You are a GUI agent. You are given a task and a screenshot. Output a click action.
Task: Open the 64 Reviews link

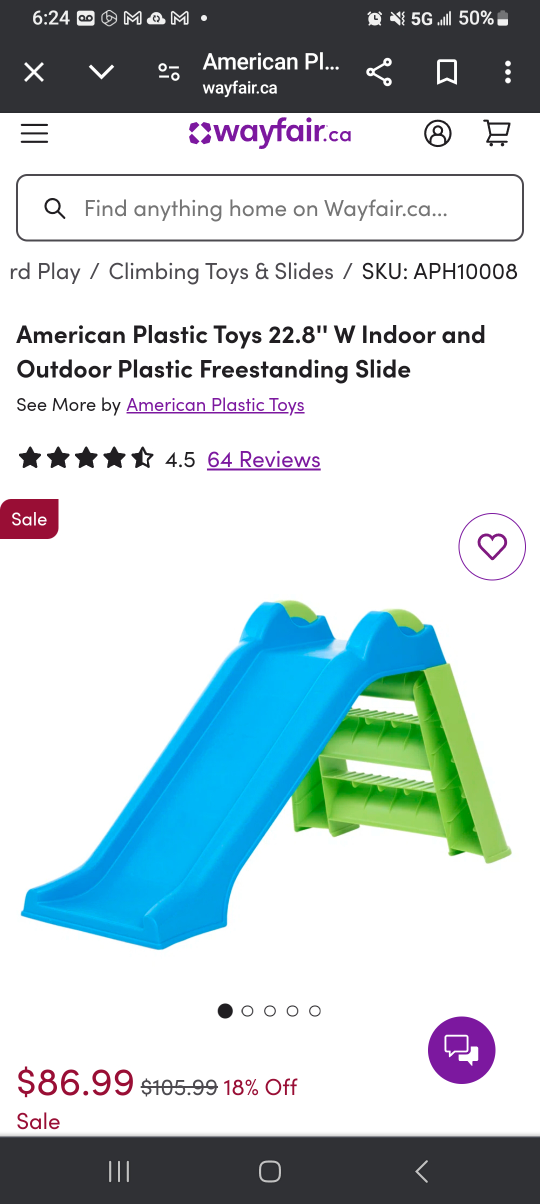tap(264, 459)
